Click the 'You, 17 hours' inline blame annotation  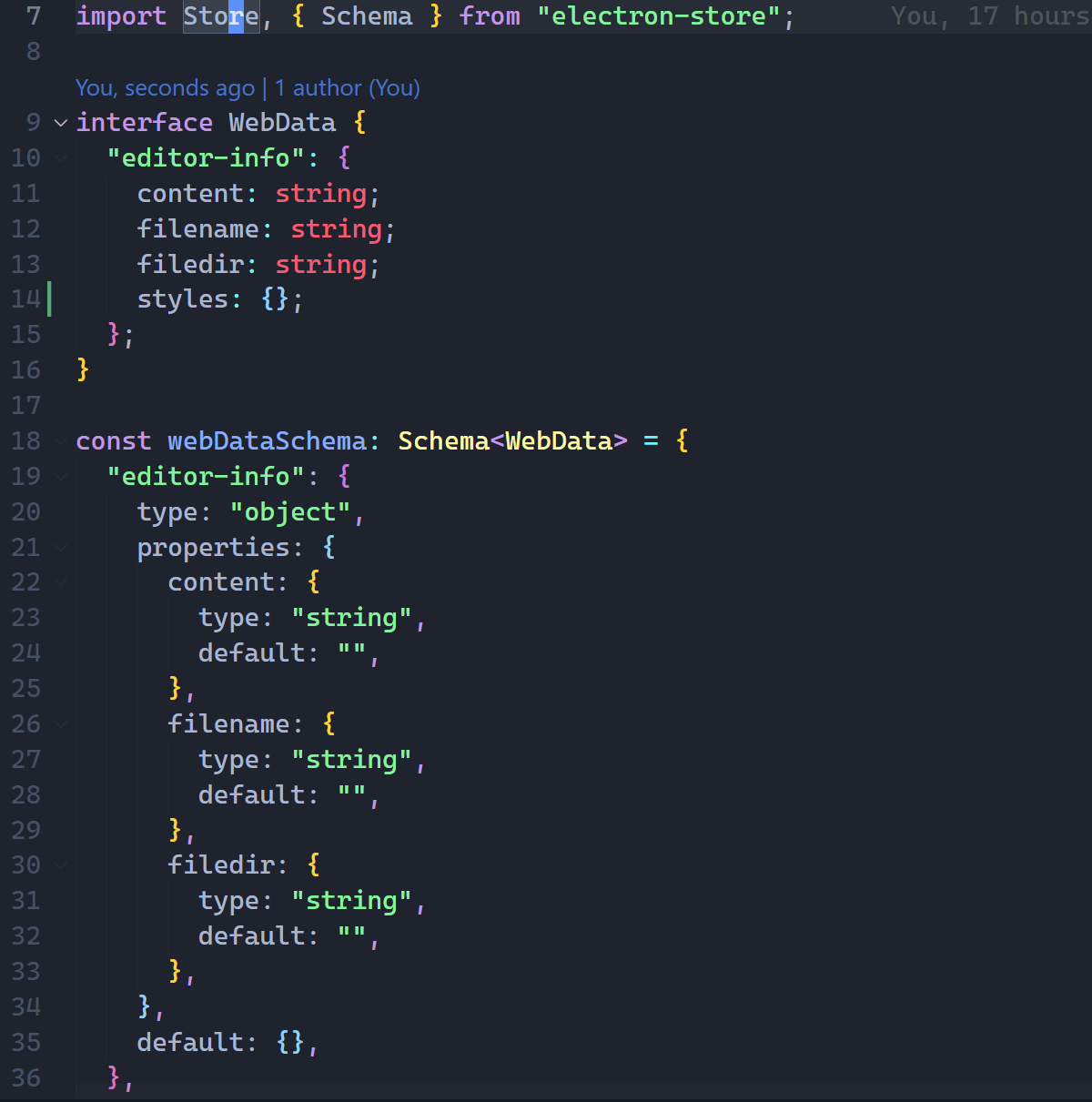(x=990, y=16)
